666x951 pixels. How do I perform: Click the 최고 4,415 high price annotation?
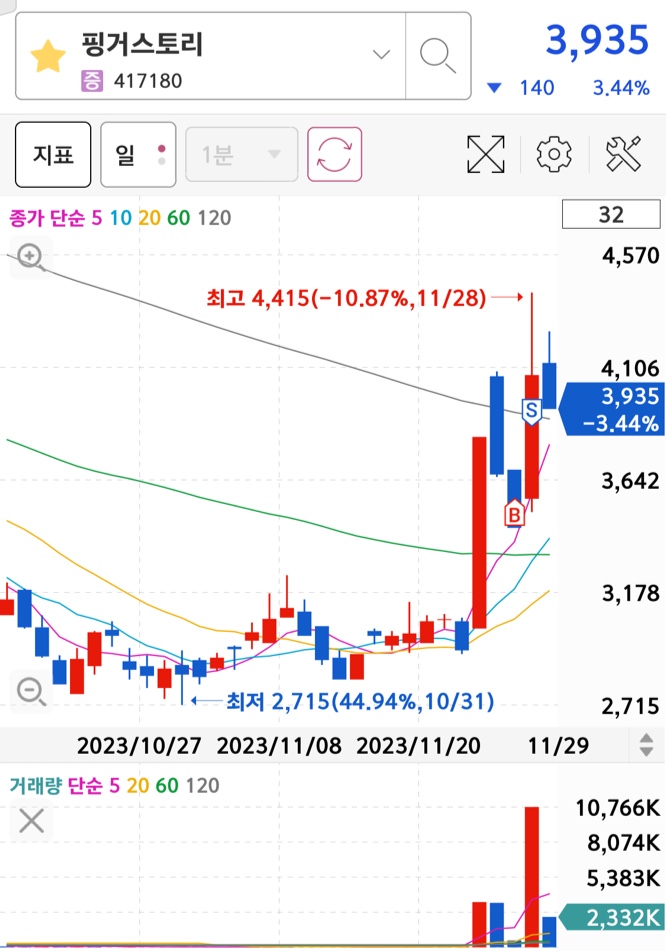point(346,298)
